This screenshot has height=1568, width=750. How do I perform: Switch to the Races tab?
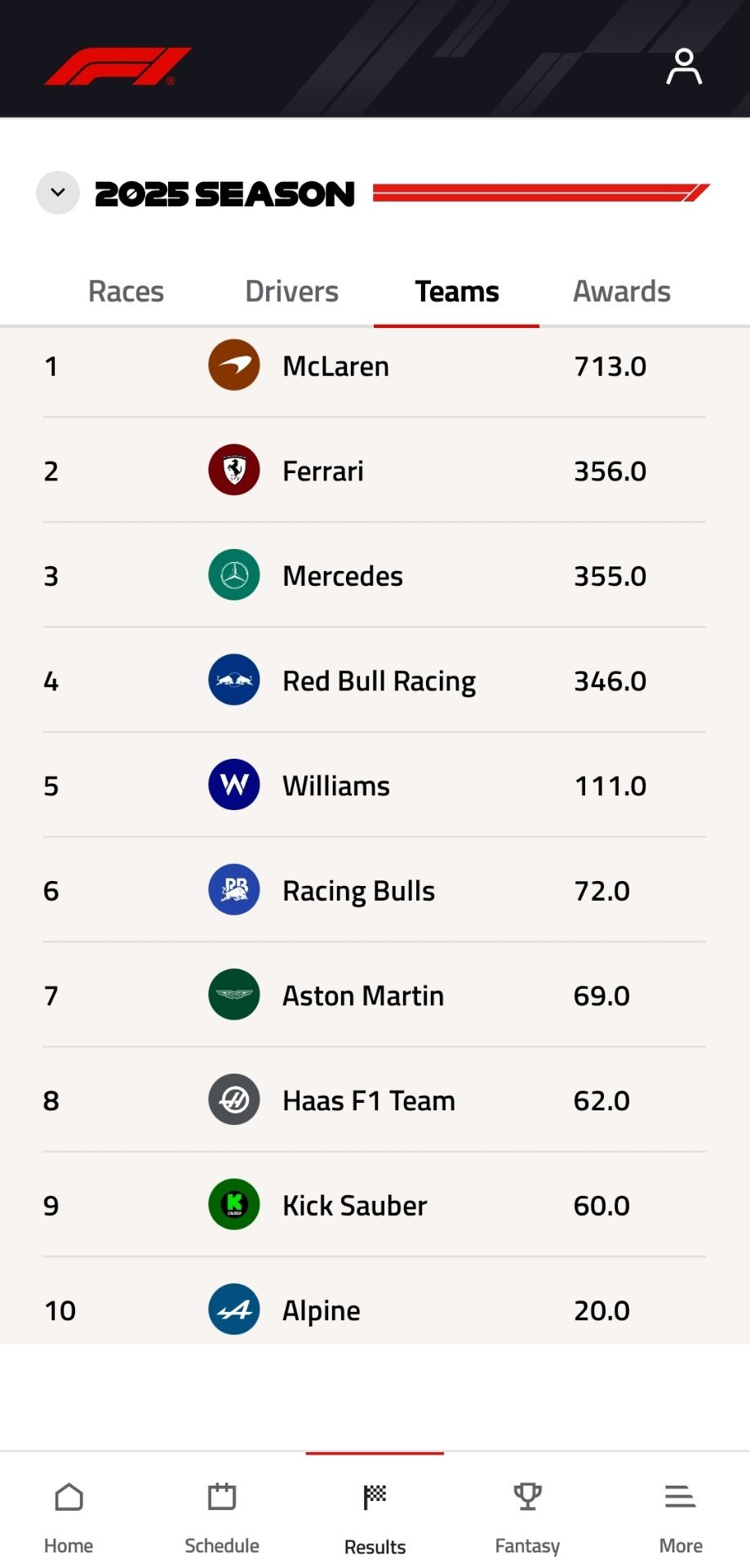pyautogui.click(x=126, y=291)
